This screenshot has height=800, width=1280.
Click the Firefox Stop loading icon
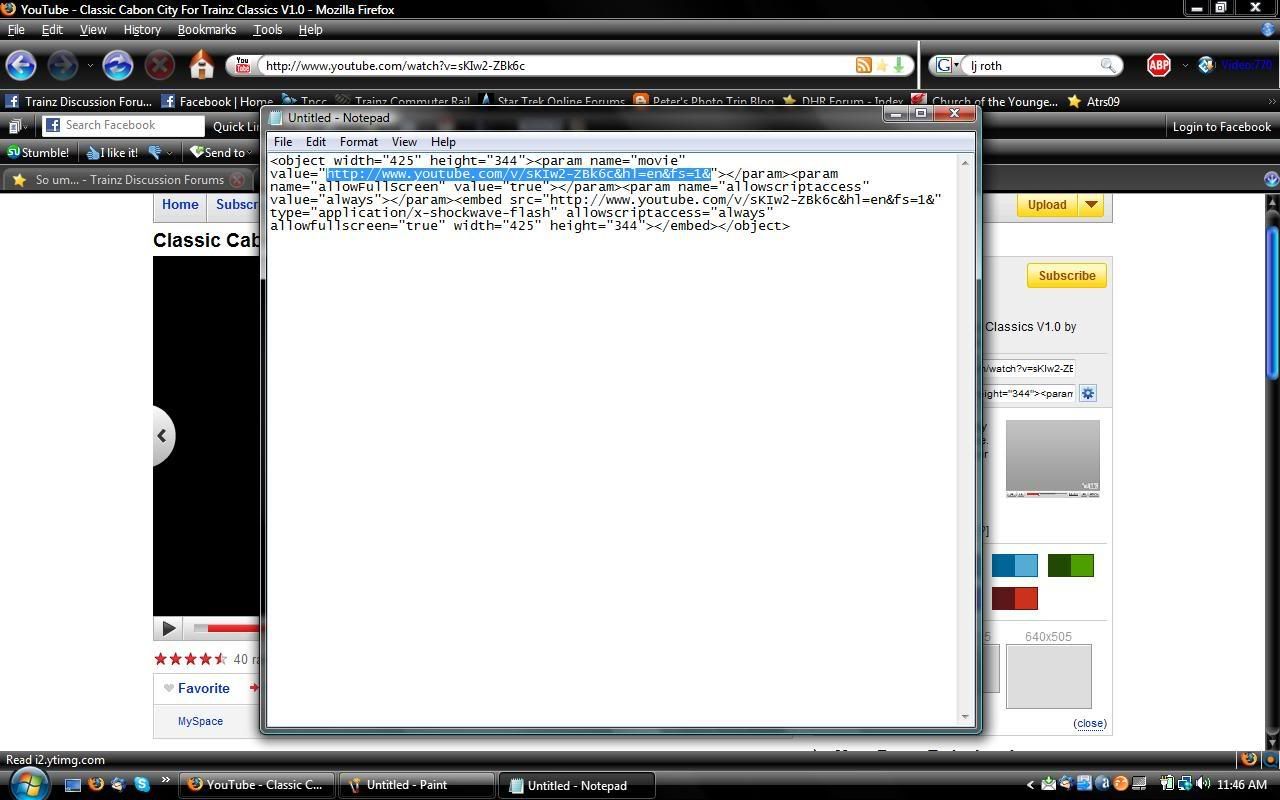[x=159, y=66]
